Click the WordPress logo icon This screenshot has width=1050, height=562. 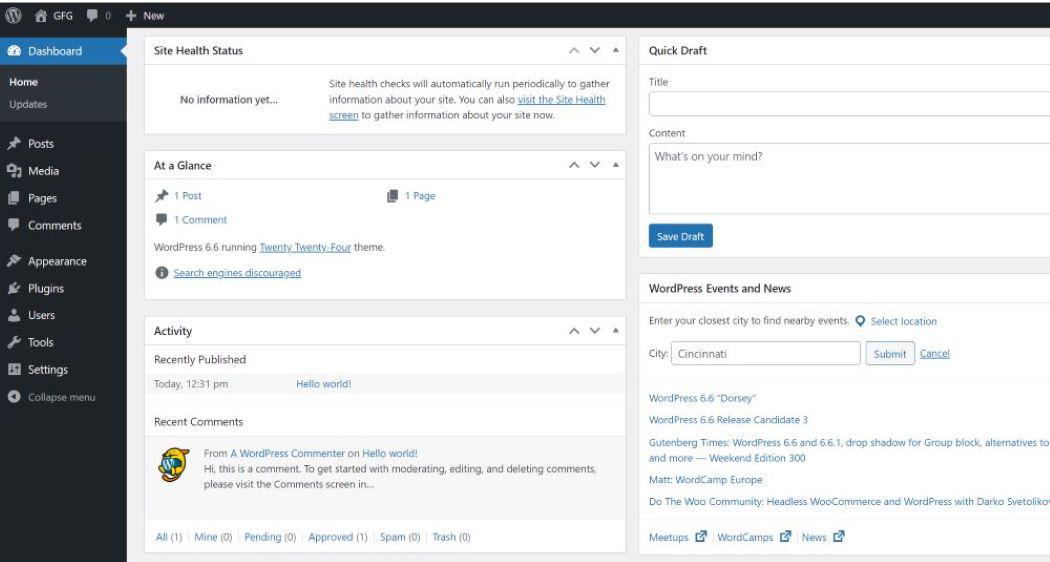[13, 16]
